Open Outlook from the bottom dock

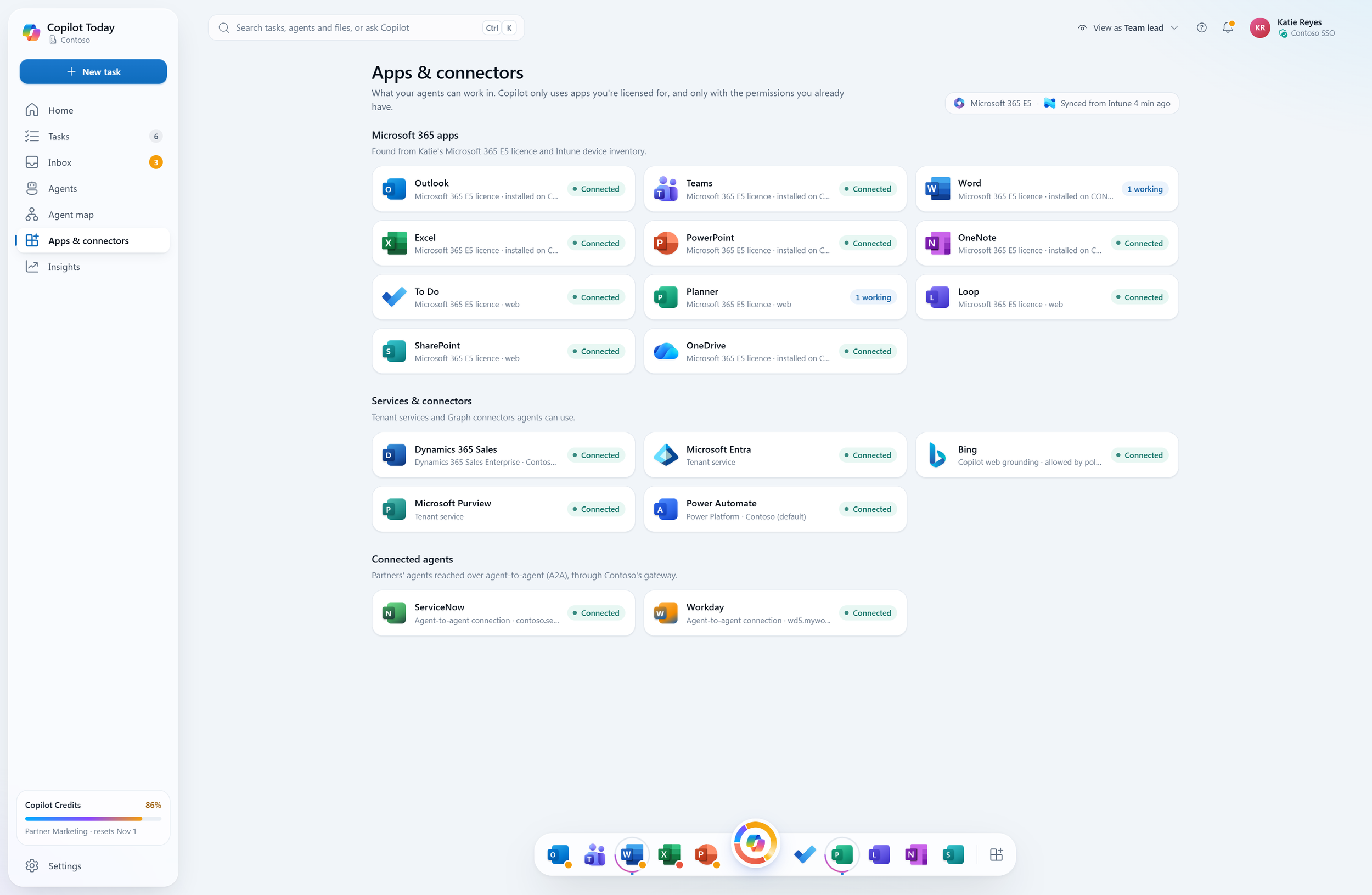tap(558, 854)
